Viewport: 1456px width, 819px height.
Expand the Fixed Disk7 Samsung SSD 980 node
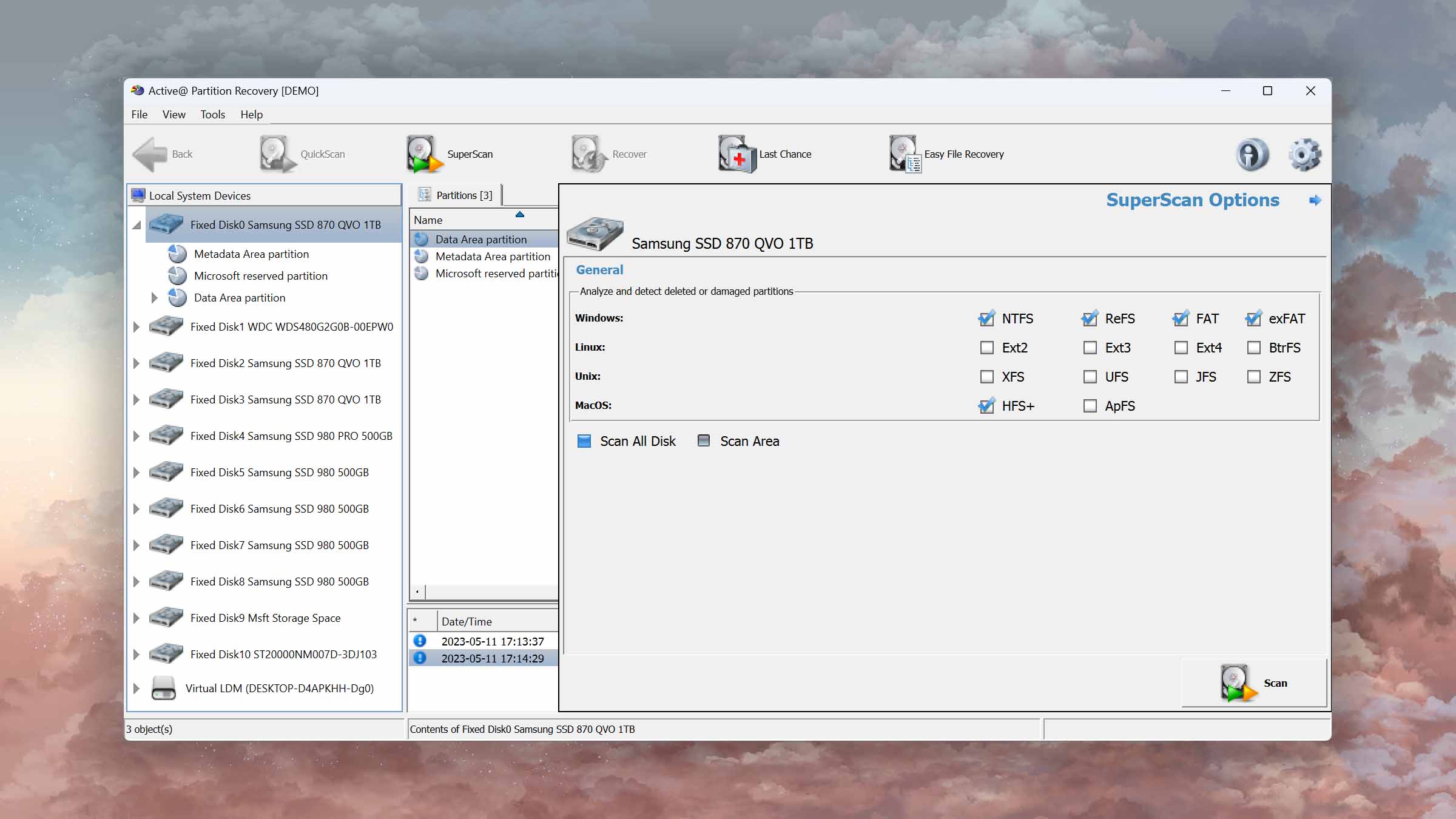tap(136, 545)
